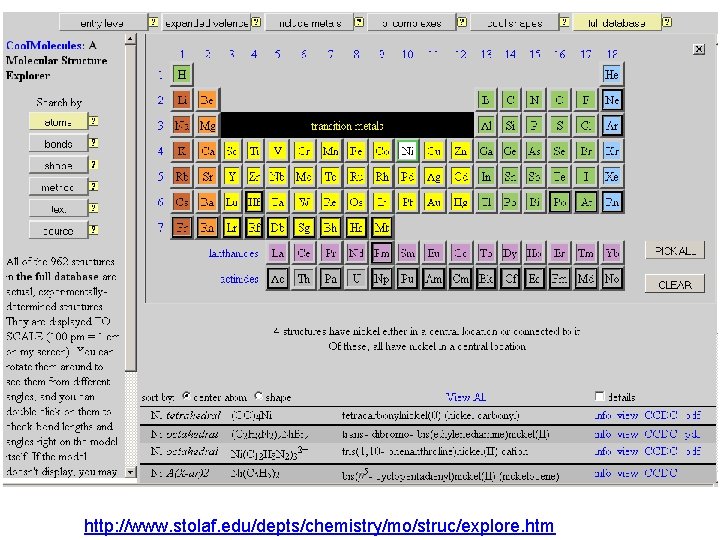Screen dimensions: 720x540
Task: Select the aluminium (Al) element cell
Action: pos(485,125)
